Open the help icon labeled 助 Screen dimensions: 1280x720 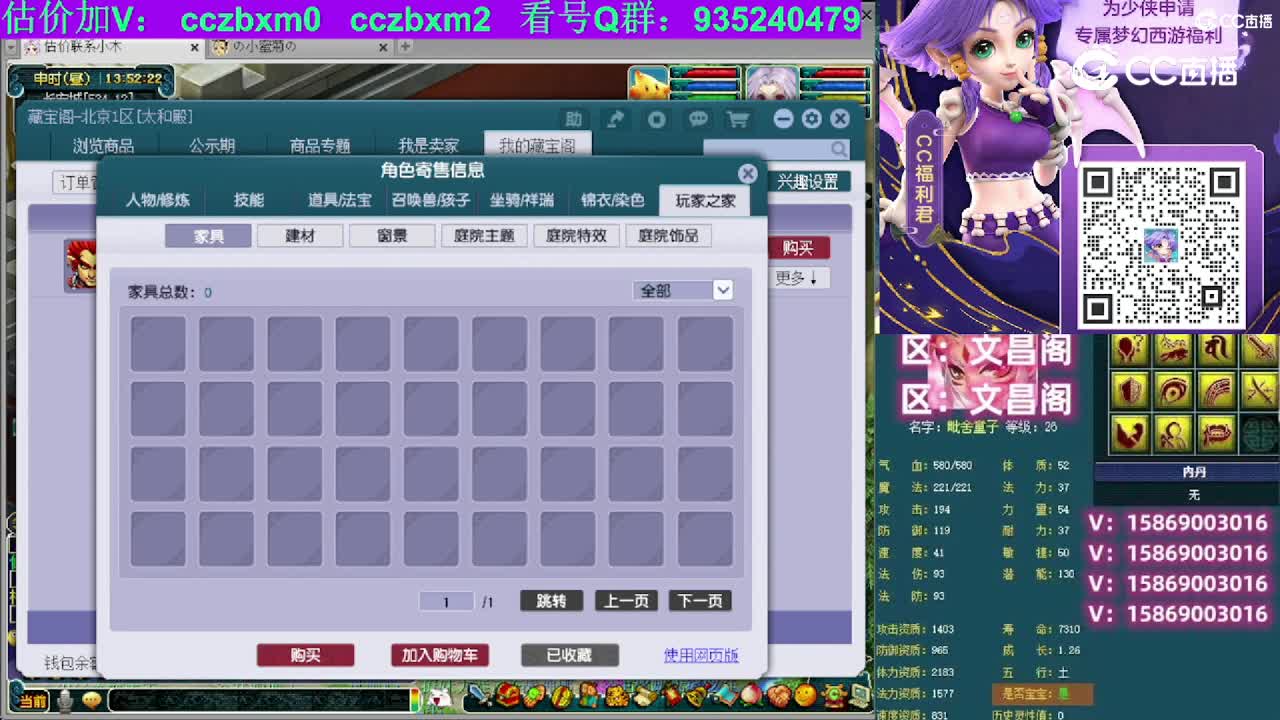click(x=573, y=119)
